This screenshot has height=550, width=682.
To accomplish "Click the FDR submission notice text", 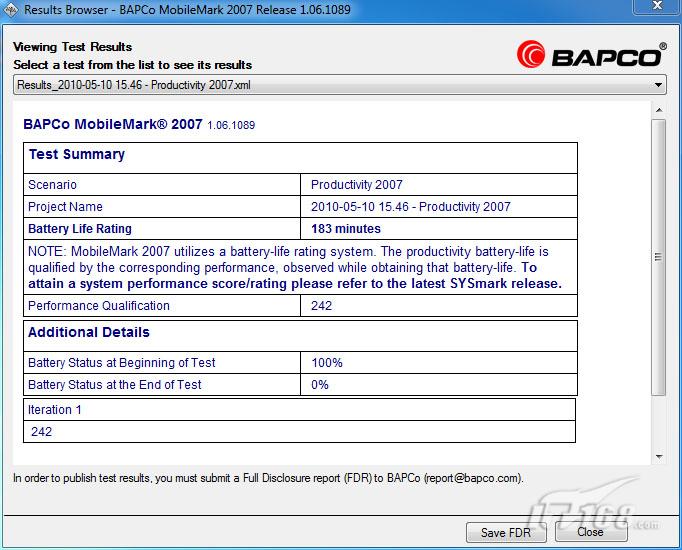I will pos(268,478).
